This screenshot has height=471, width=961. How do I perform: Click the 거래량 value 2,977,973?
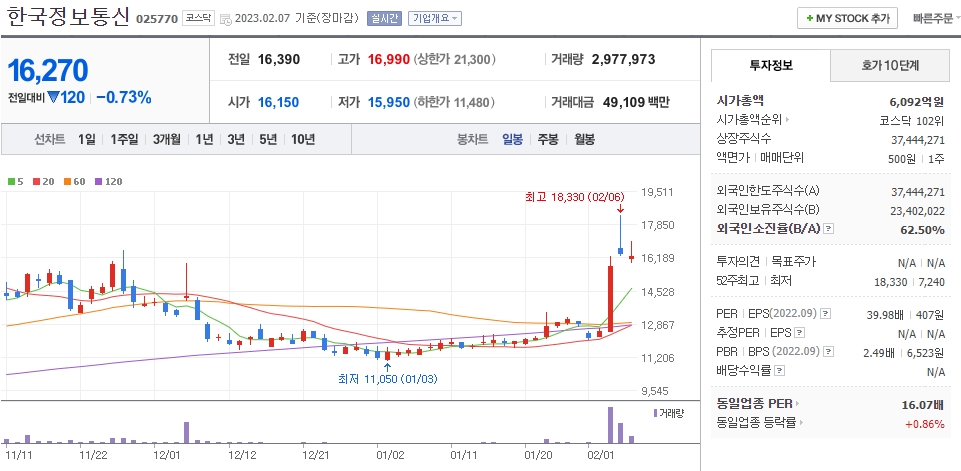623,59
